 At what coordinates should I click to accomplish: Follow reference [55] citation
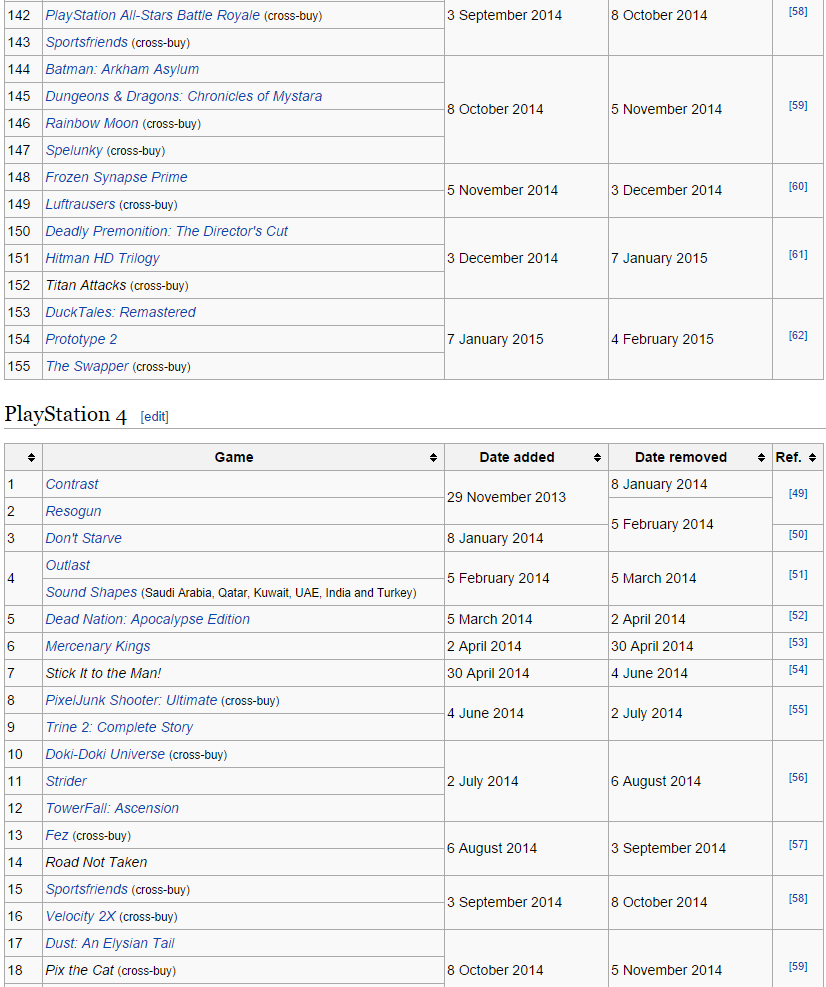click(x=798, y=709)
